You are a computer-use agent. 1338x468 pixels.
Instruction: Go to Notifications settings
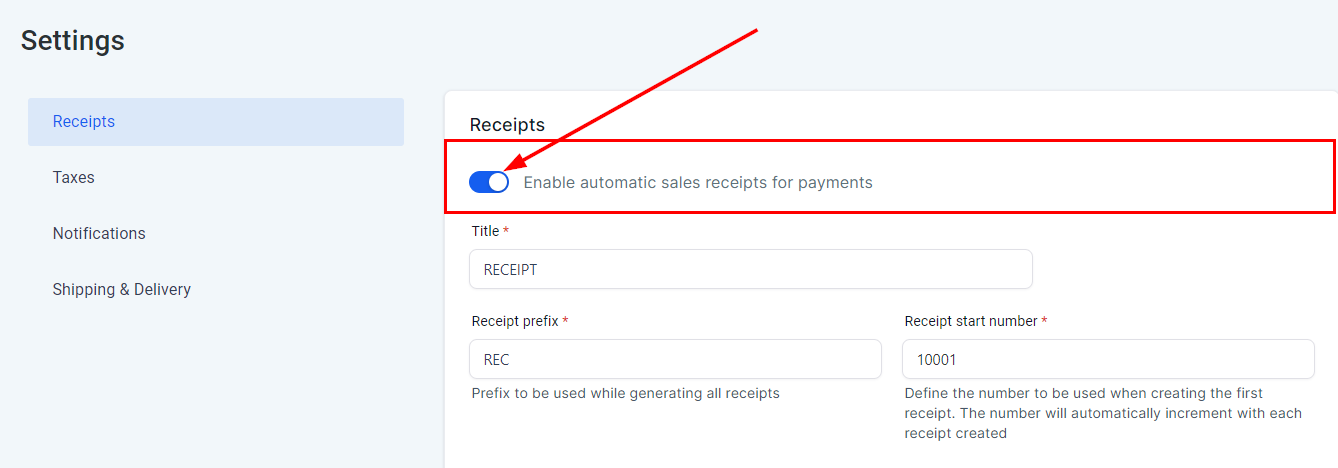point(99,234)
